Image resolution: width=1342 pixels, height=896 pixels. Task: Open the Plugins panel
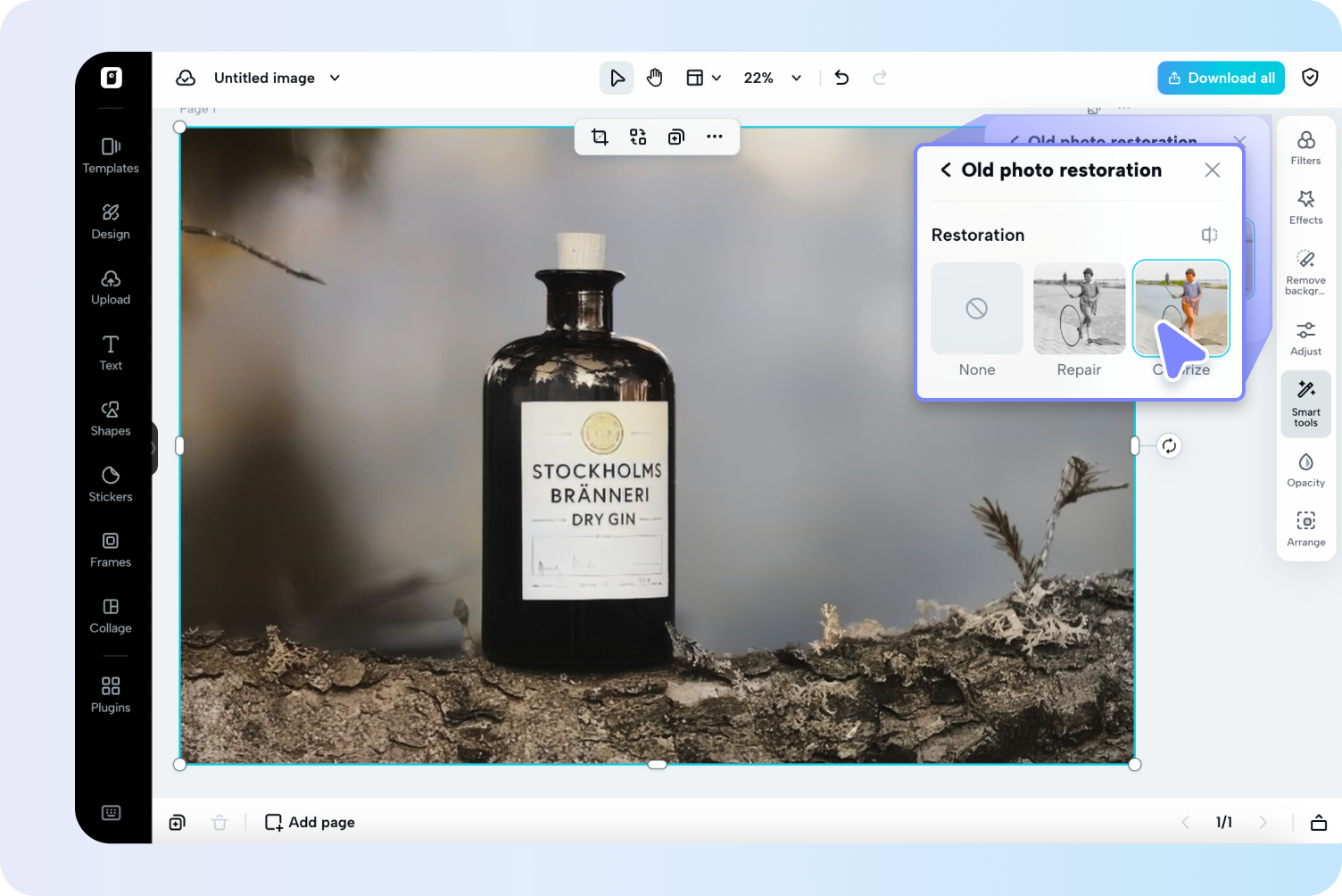(x=111, y=694)
